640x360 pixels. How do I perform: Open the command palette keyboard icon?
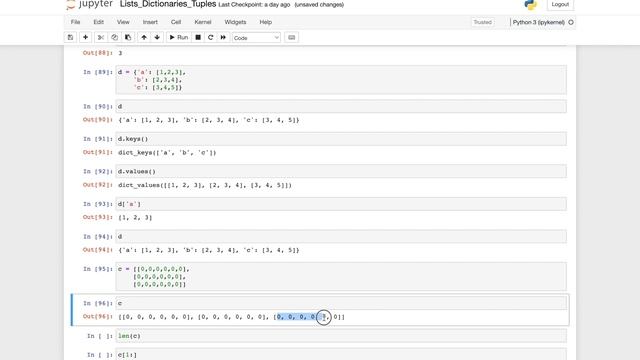[x=291, y=38]
